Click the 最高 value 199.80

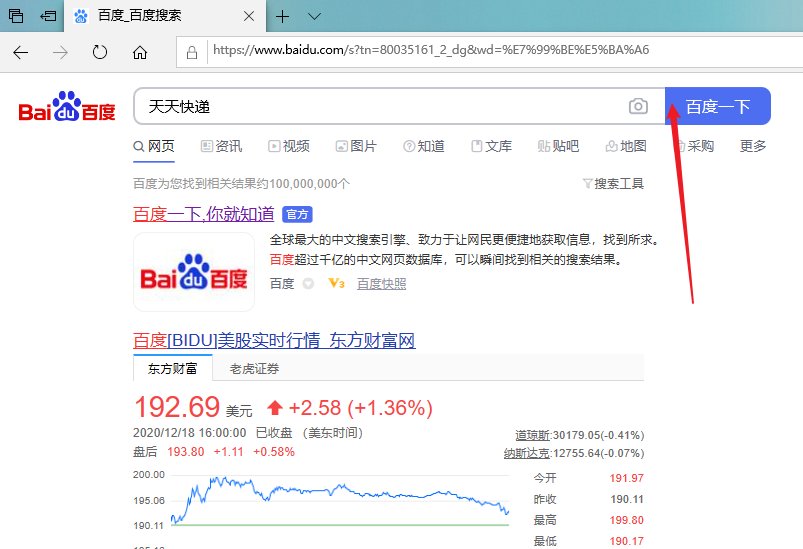pos(626,520)
